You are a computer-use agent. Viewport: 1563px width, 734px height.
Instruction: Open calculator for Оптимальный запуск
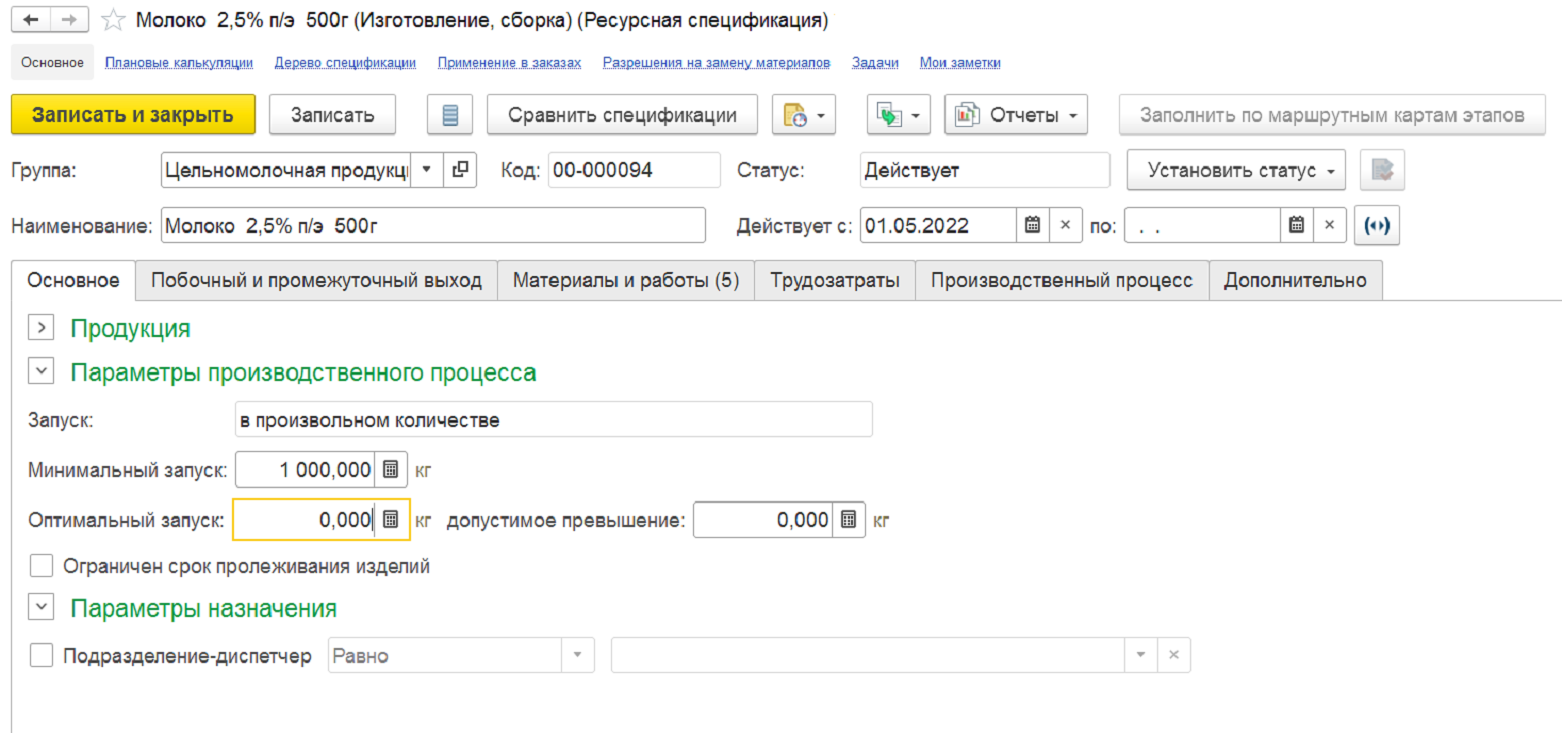[391, 520]
